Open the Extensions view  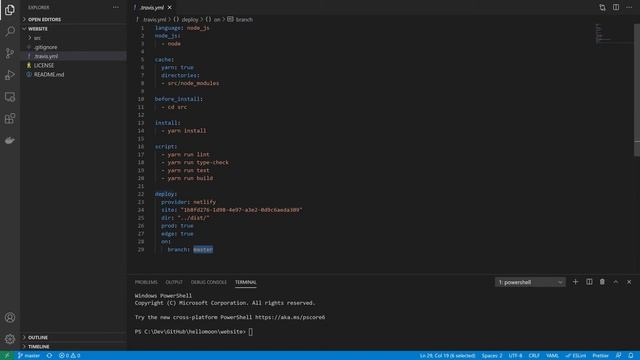tap(10, 119)
